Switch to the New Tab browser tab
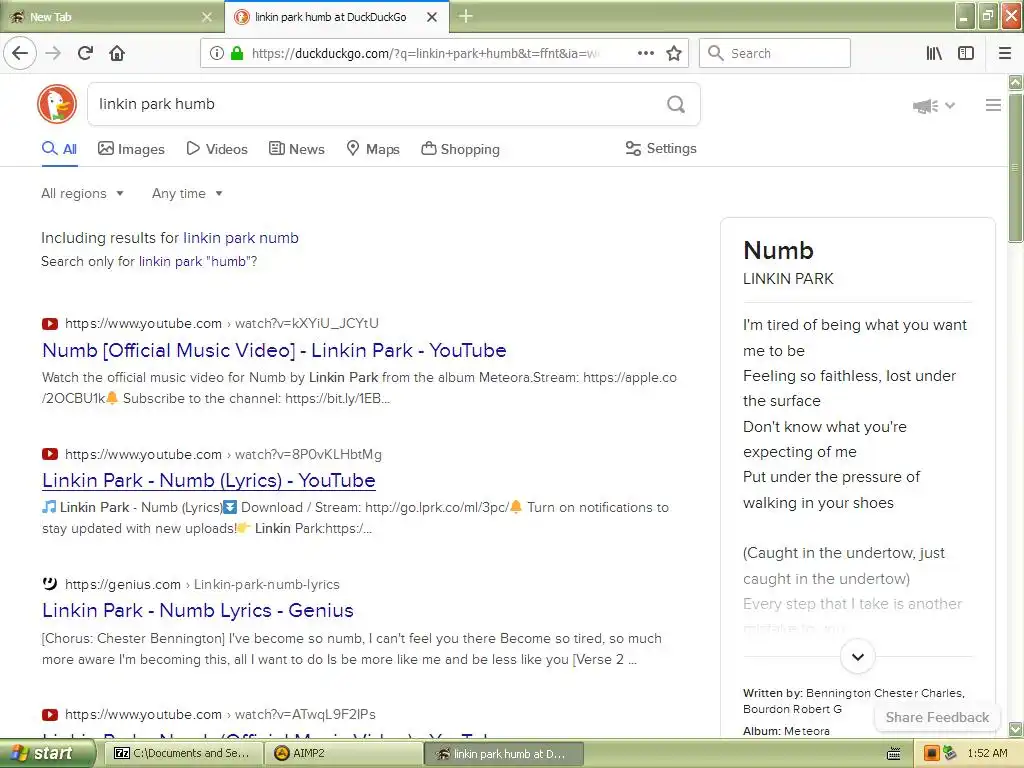Screen dimensions: 1024x768 [111, 17]
